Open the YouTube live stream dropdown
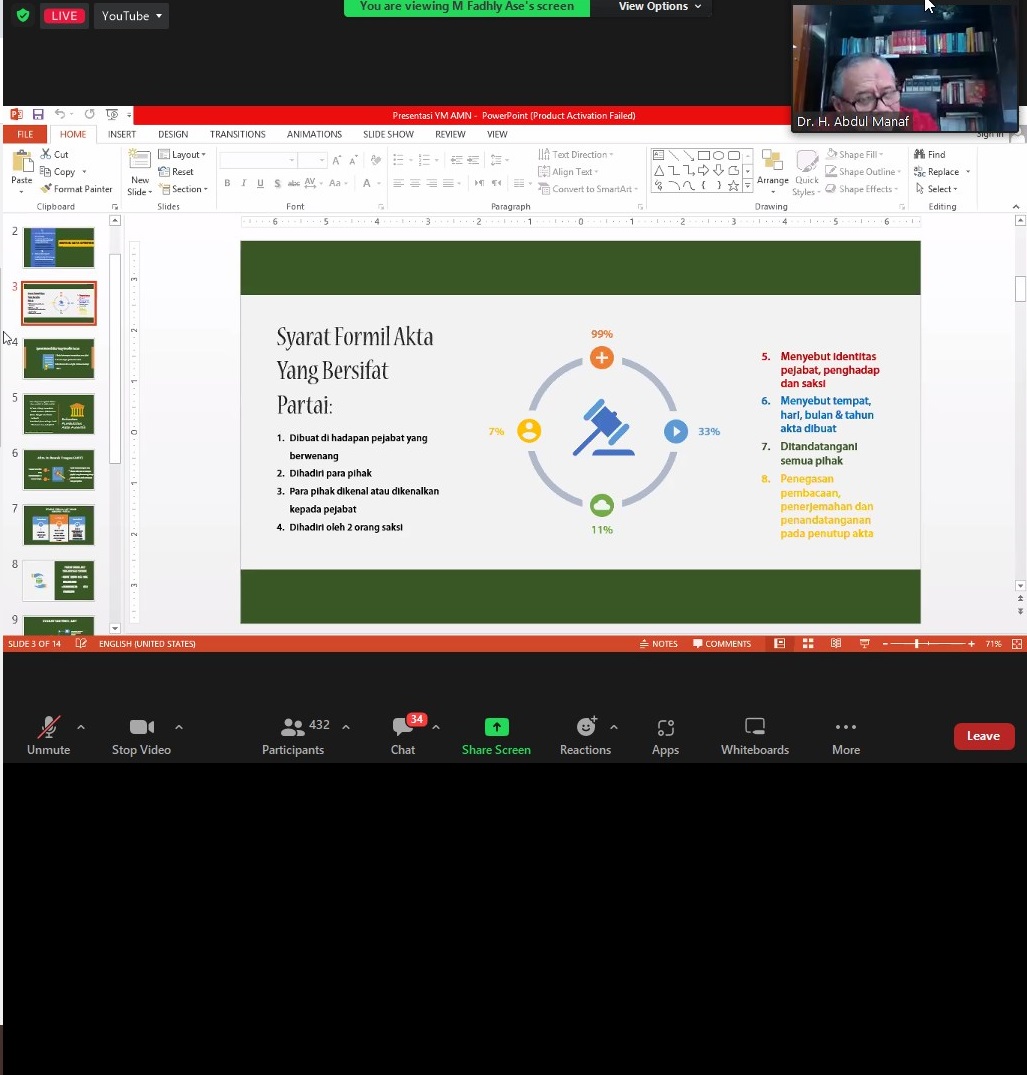1027x1075 pixels. pos(131,16)
